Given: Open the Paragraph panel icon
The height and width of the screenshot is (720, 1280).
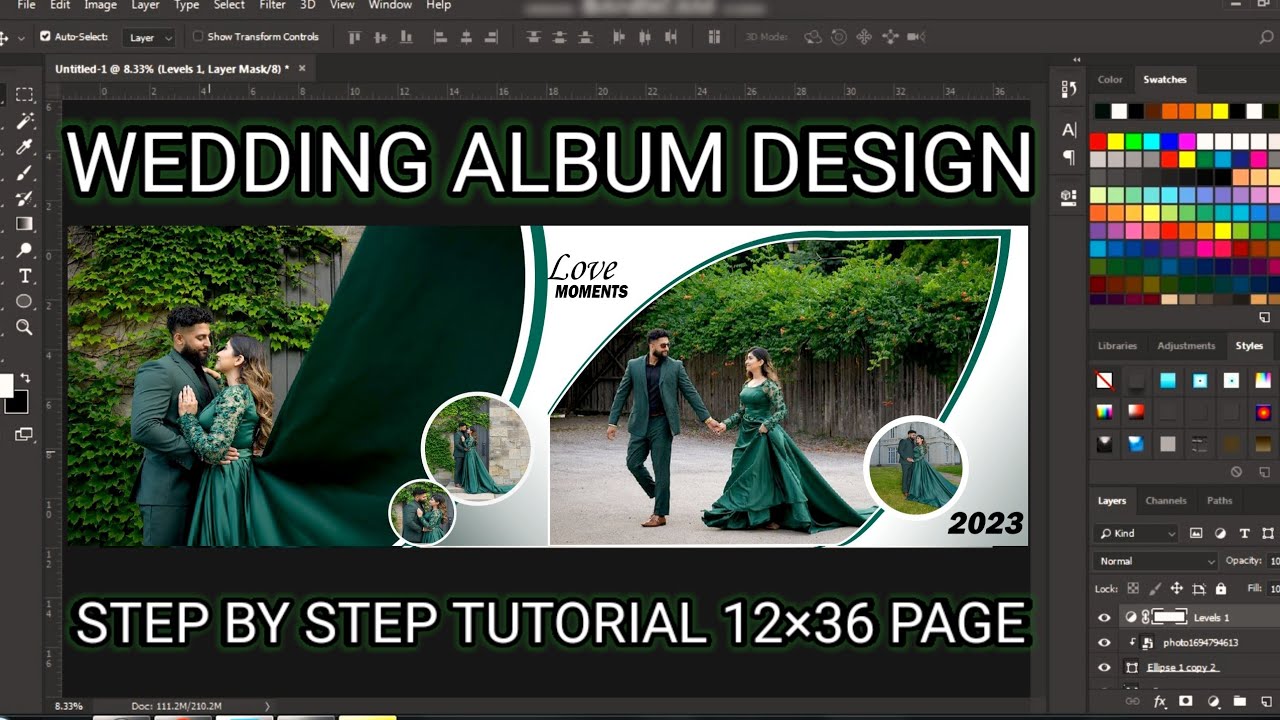Looking at the screenshot, I should click(1068, 157).
